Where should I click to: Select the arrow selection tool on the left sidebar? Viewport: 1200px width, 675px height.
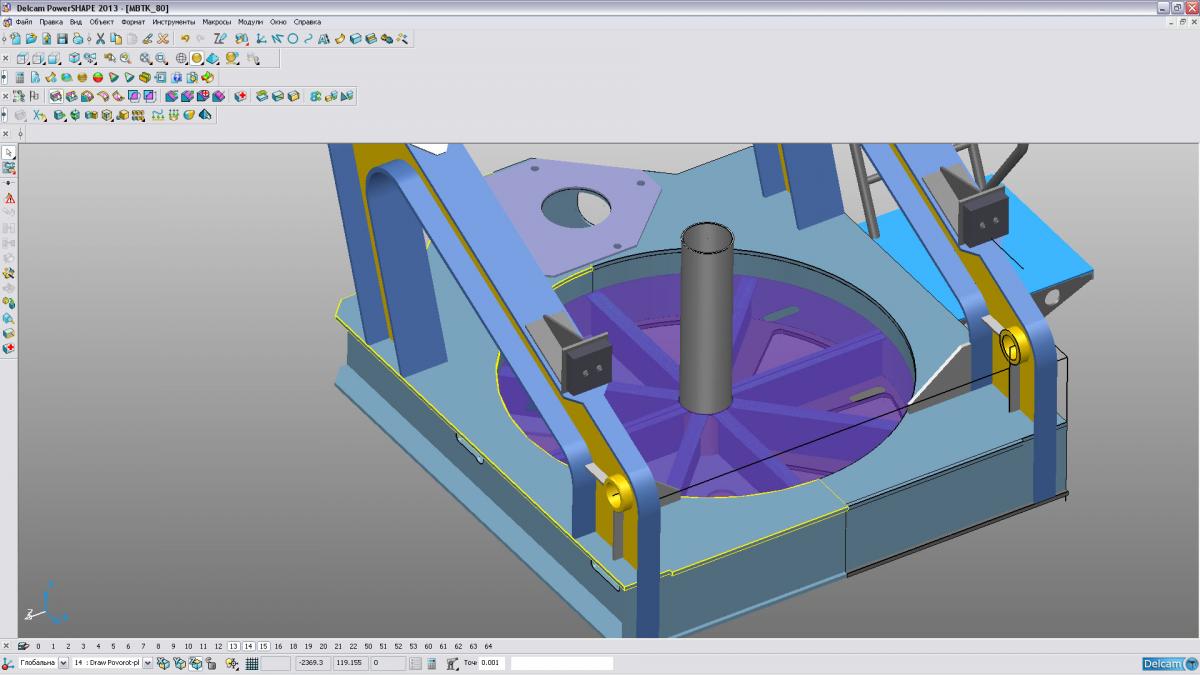(x=8, y=153)
